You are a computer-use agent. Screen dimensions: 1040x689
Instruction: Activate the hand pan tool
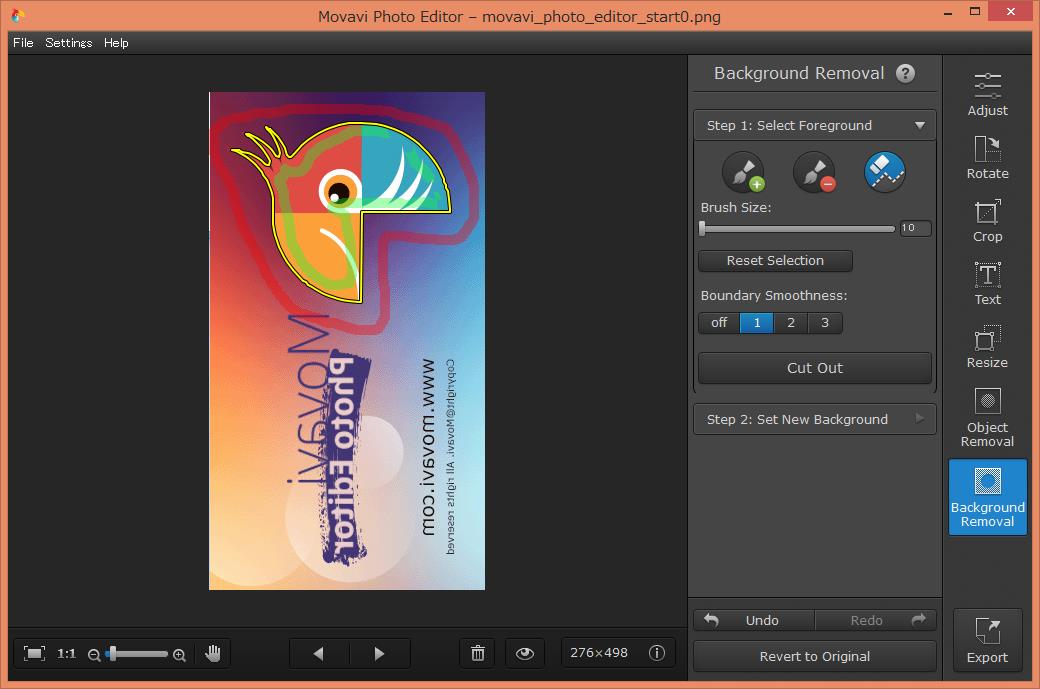213,653
